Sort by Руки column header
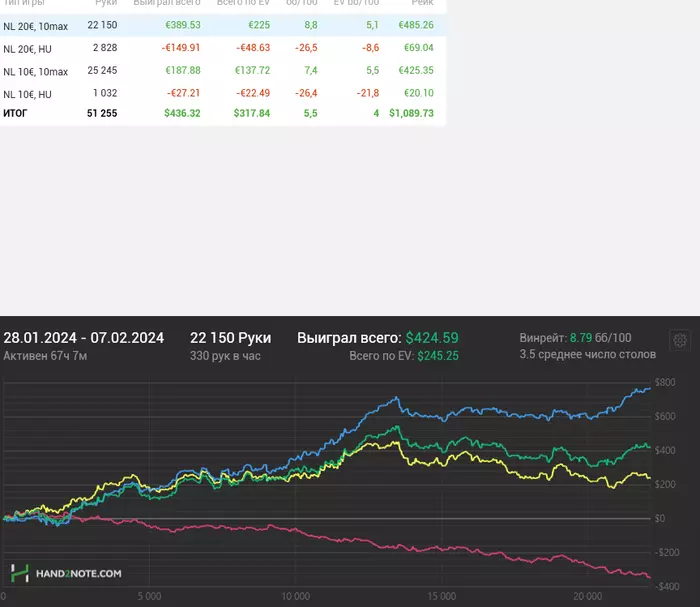Viewport: 700px width, 607px height. (106, 4)
